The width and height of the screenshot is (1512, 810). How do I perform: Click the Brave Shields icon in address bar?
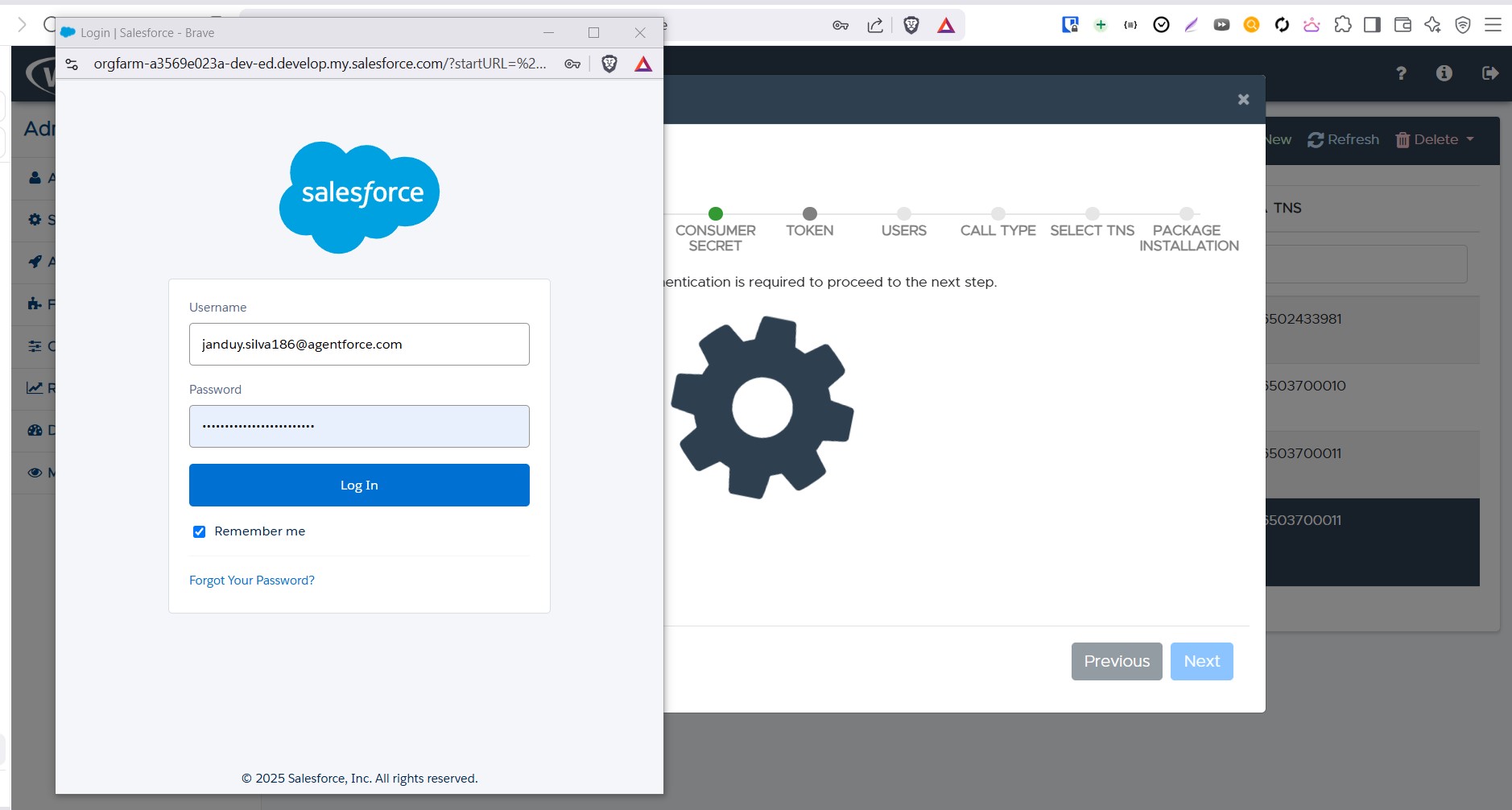609,64
